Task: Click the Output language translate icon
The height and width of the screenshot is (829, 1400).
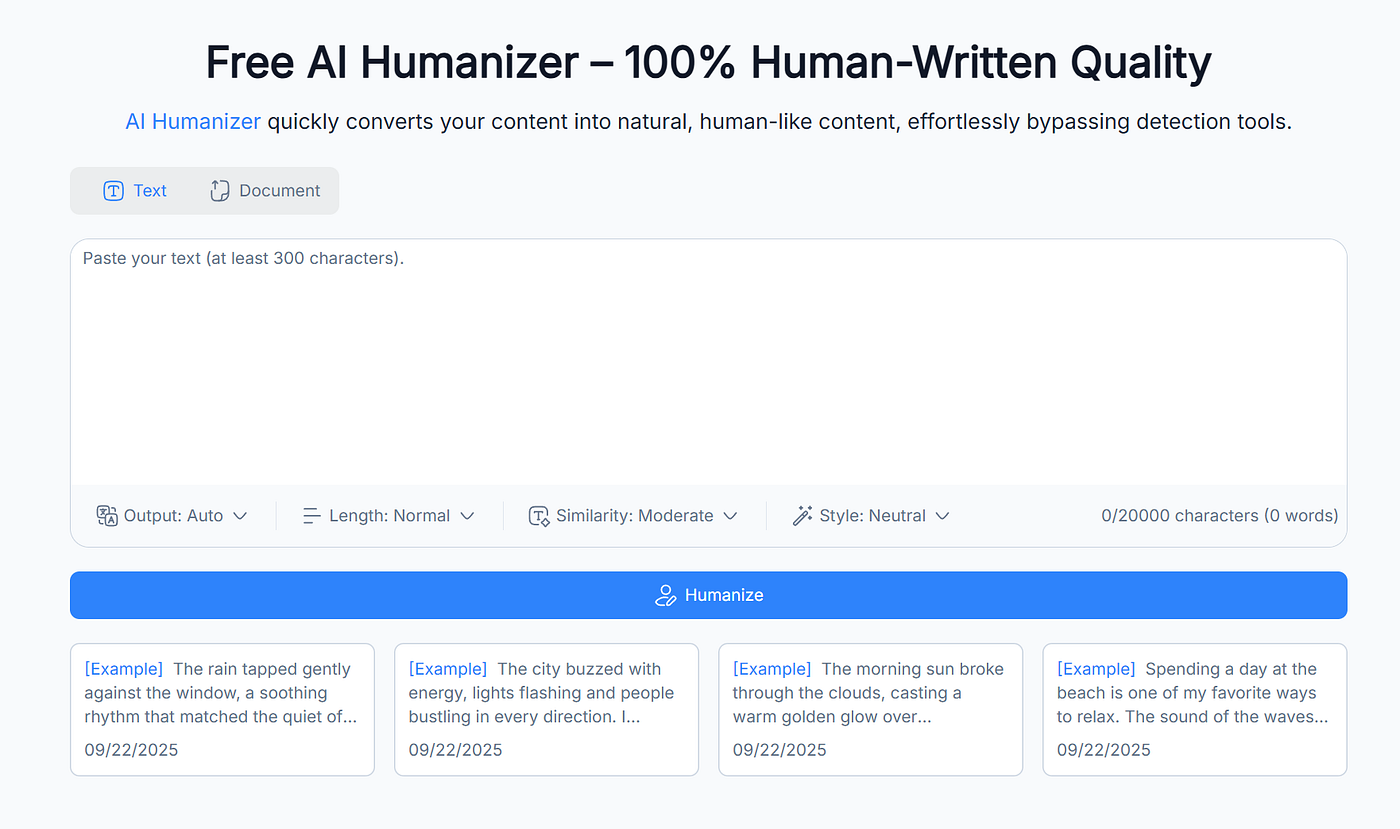Action: point(107,516)
